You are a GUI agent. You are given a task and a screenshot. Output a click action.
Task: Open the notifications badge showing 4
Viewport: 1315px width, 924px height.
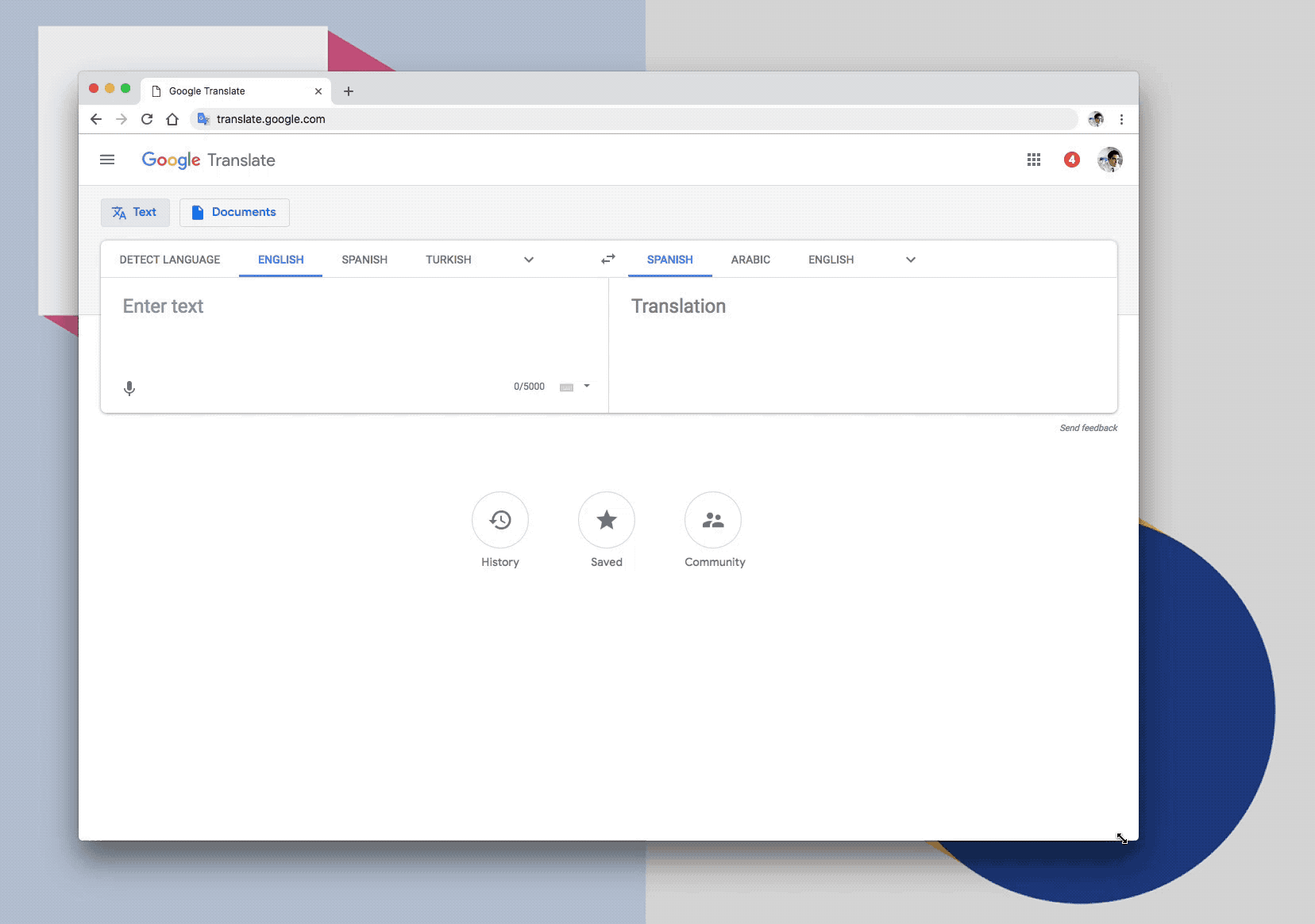(1071, 160)
